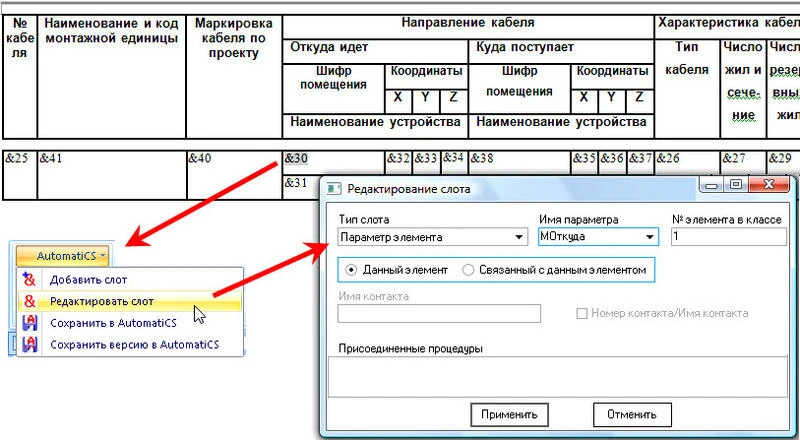Choose Сохранить в AutomatiCS menu entry
Image resolution: width=800 pixels, height=440 pixels.
[x=113, y=322]
